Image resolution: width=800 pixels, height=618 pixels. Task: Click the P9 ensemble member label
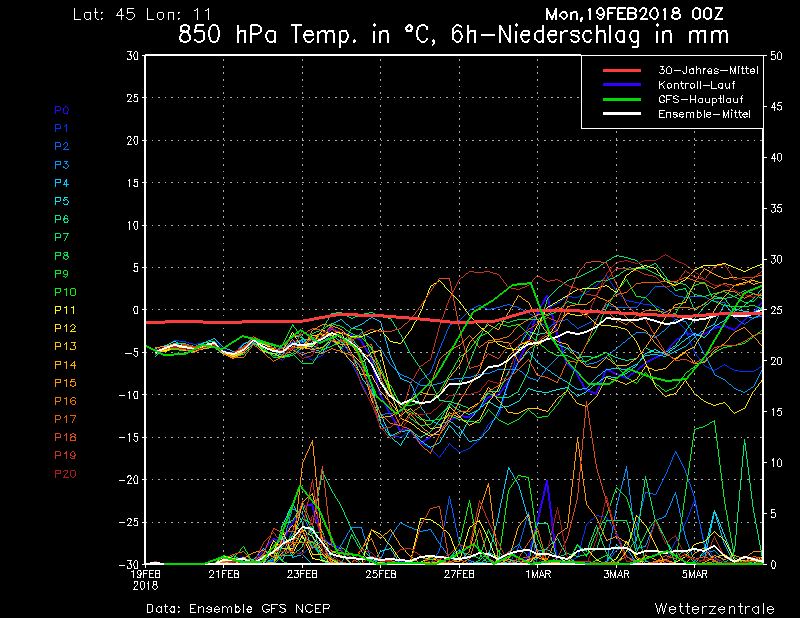coord(62,274)
